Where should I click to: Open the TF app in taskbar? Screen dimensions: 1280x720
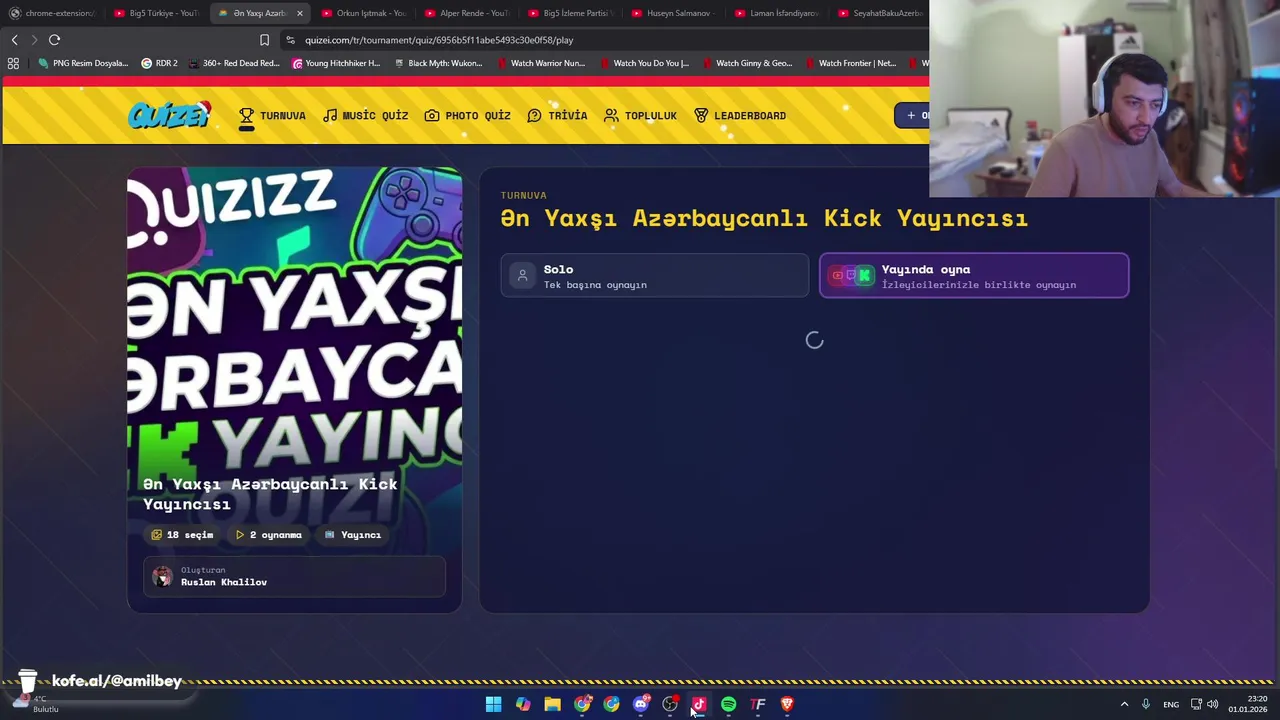coord(758,704)
